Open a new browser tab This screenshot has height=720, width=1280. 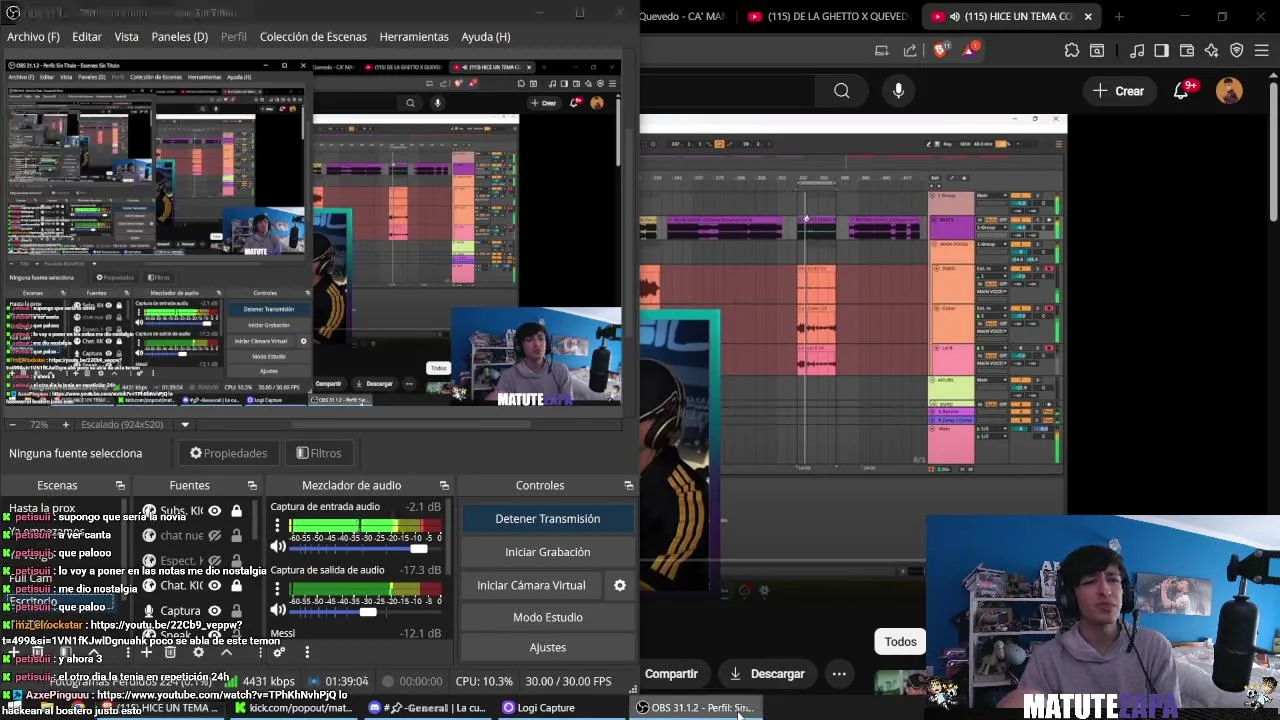[x=1118, y=16]
